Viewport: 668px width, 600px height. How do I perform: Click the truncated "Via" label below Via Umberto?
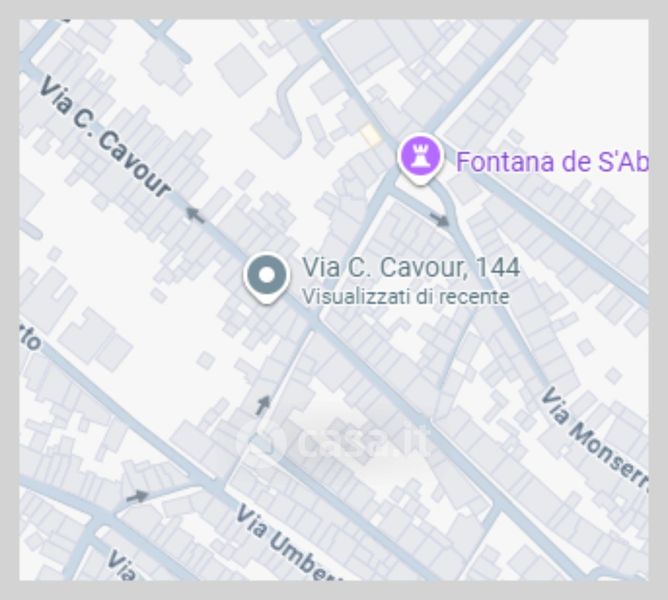[x=121, y=566]
